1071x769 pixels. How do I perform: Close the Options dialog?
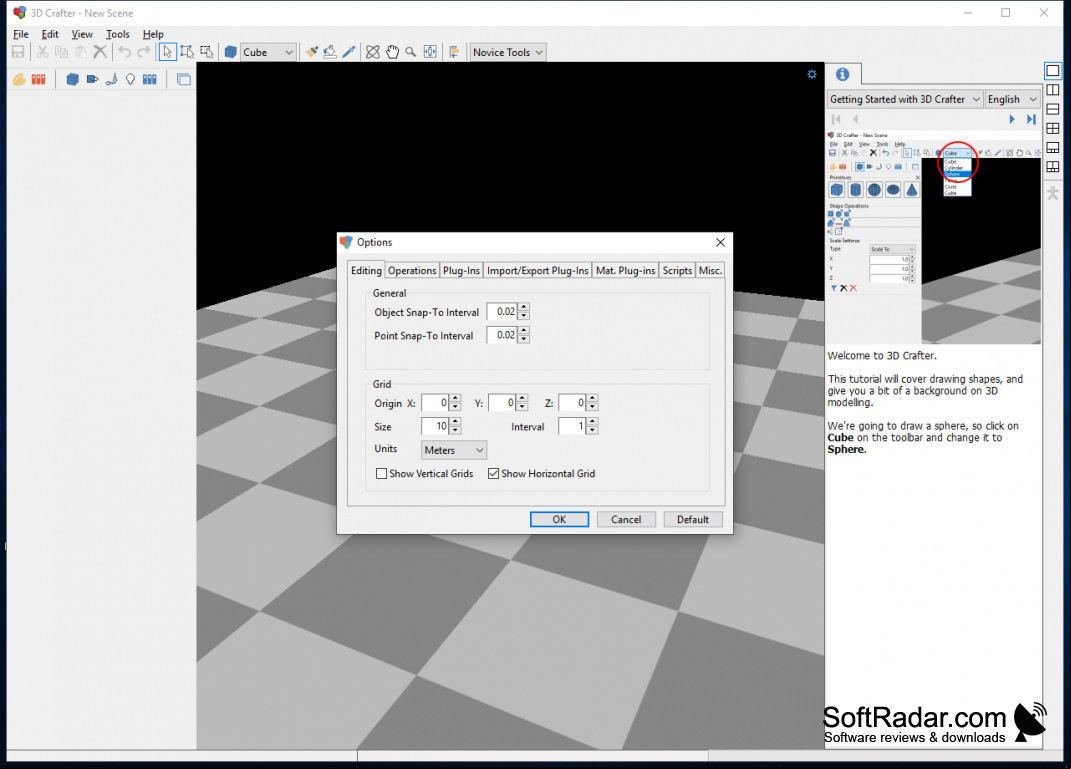tap(720, 242)
